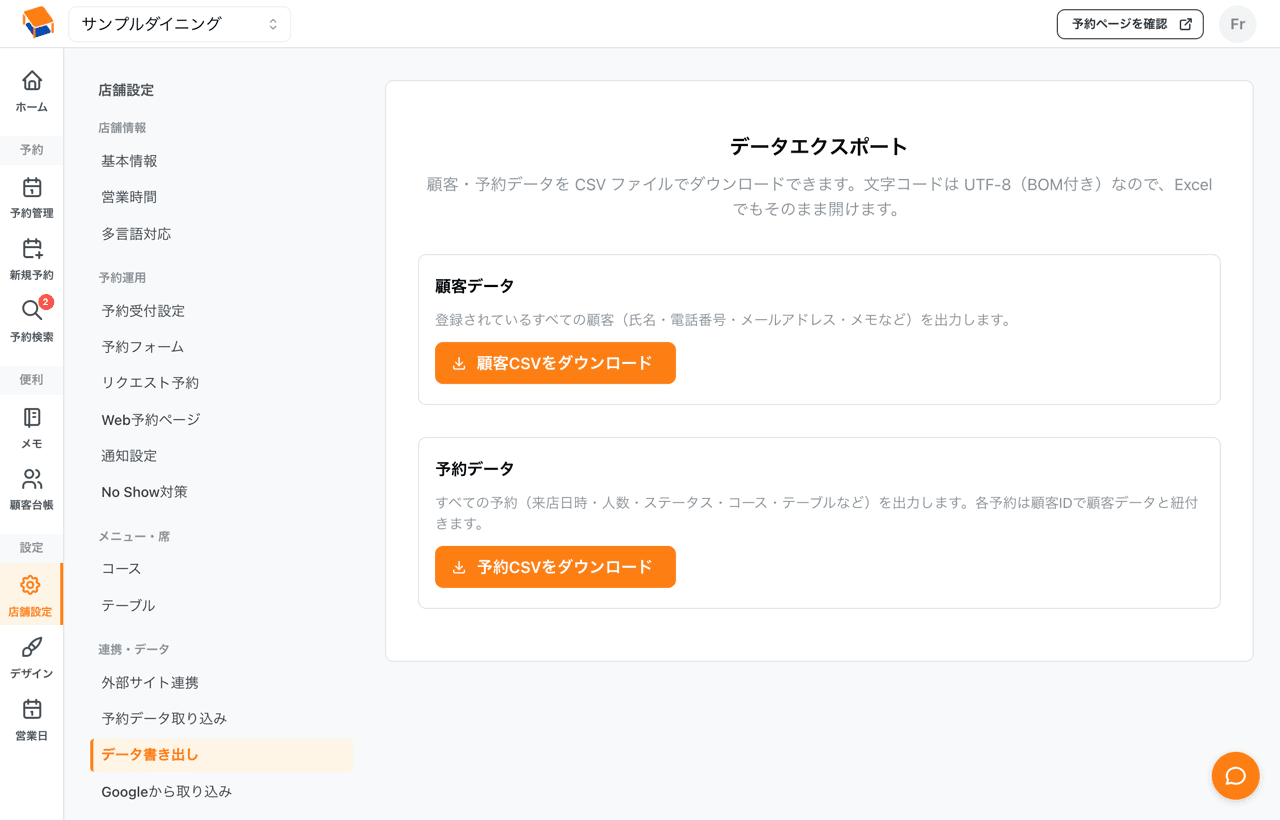The width and height of the screenshot is (1280, 820).
Task: Select 予約受付設定 menu item
Action: point(143,311)
